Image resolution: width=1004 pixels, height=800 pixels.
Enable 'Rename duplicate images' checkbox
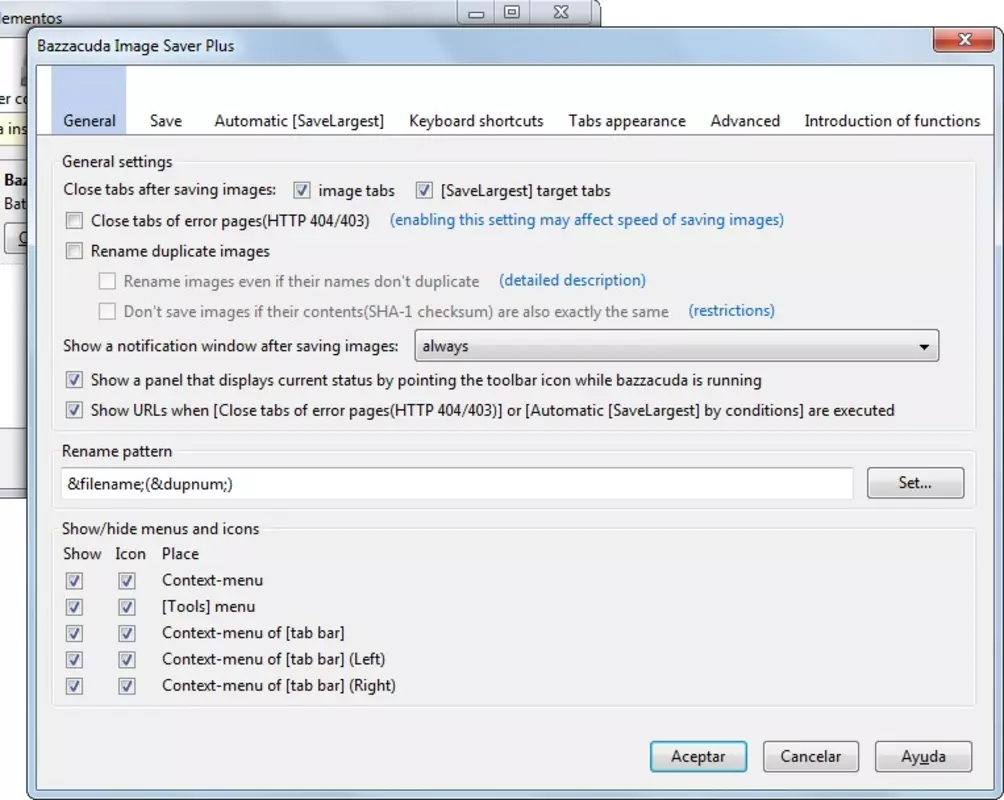point(74,251)
